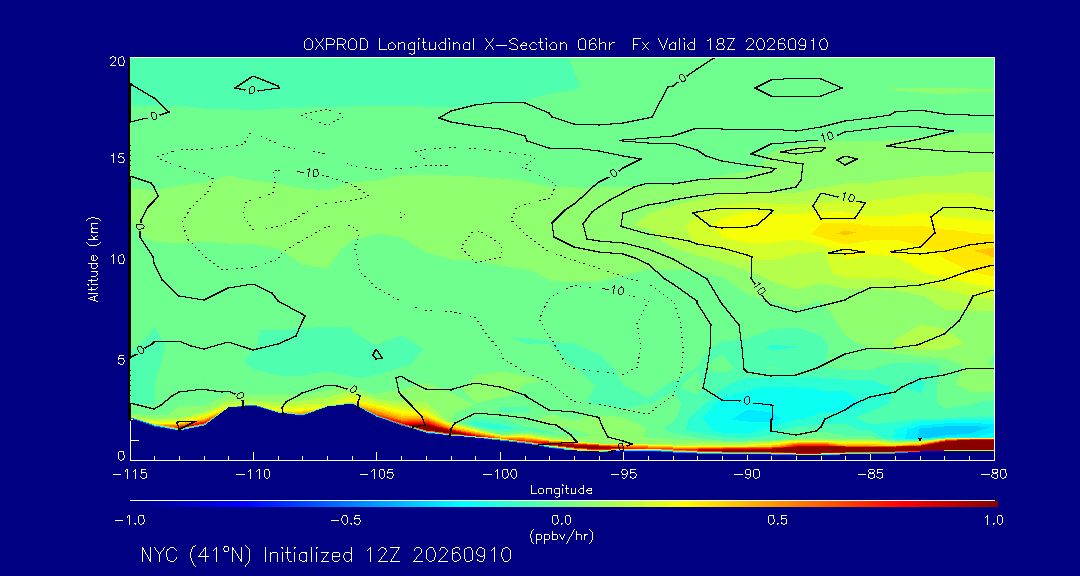Click the Longitude axis label
This screenshot has width=1080, height=576.
coord(561,491)
